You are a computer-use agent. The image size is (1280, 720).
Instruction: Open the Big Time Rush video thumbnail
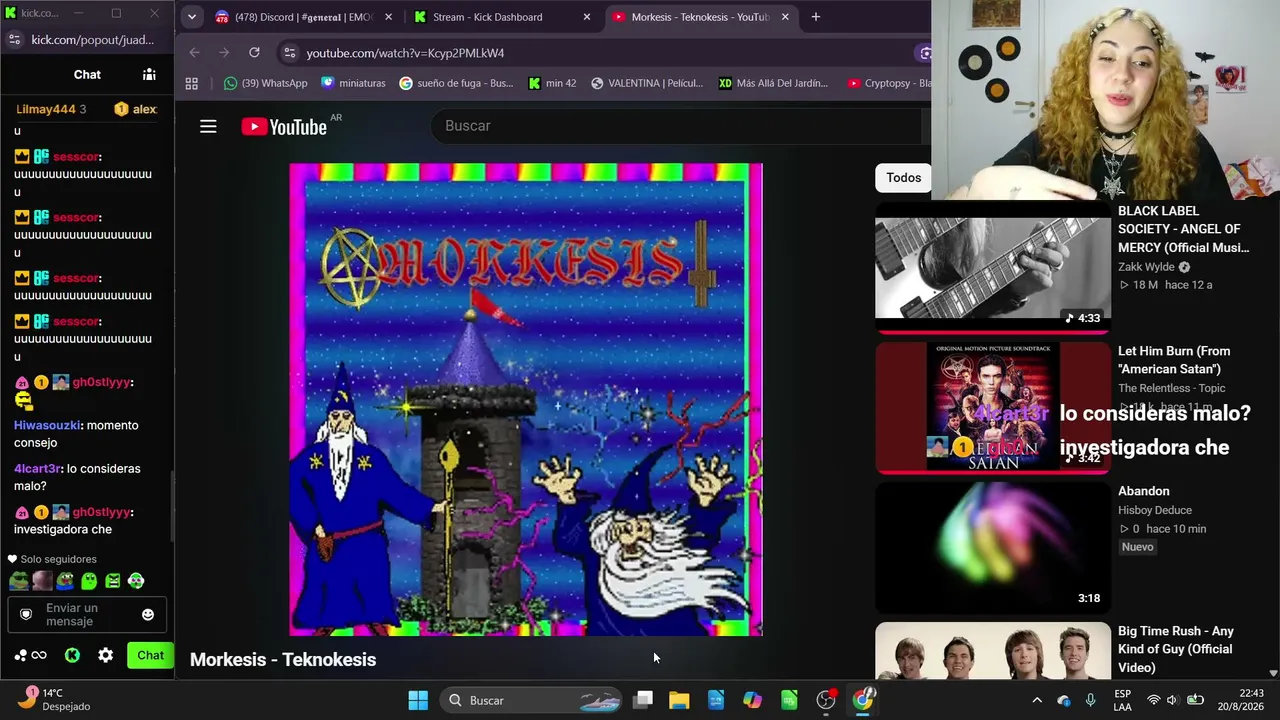[x=993, y=650]
